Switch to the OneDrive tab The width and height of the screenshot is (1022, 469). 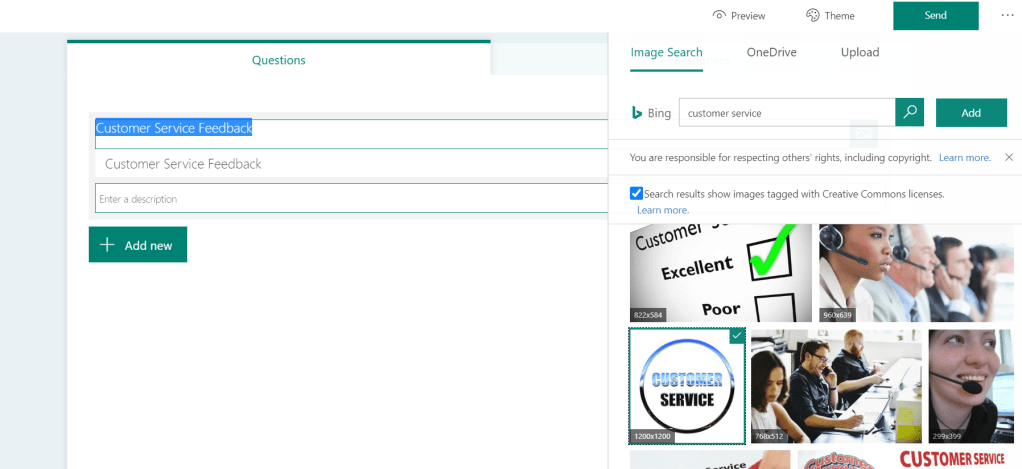pyautogui.click(x=771, y=53)
